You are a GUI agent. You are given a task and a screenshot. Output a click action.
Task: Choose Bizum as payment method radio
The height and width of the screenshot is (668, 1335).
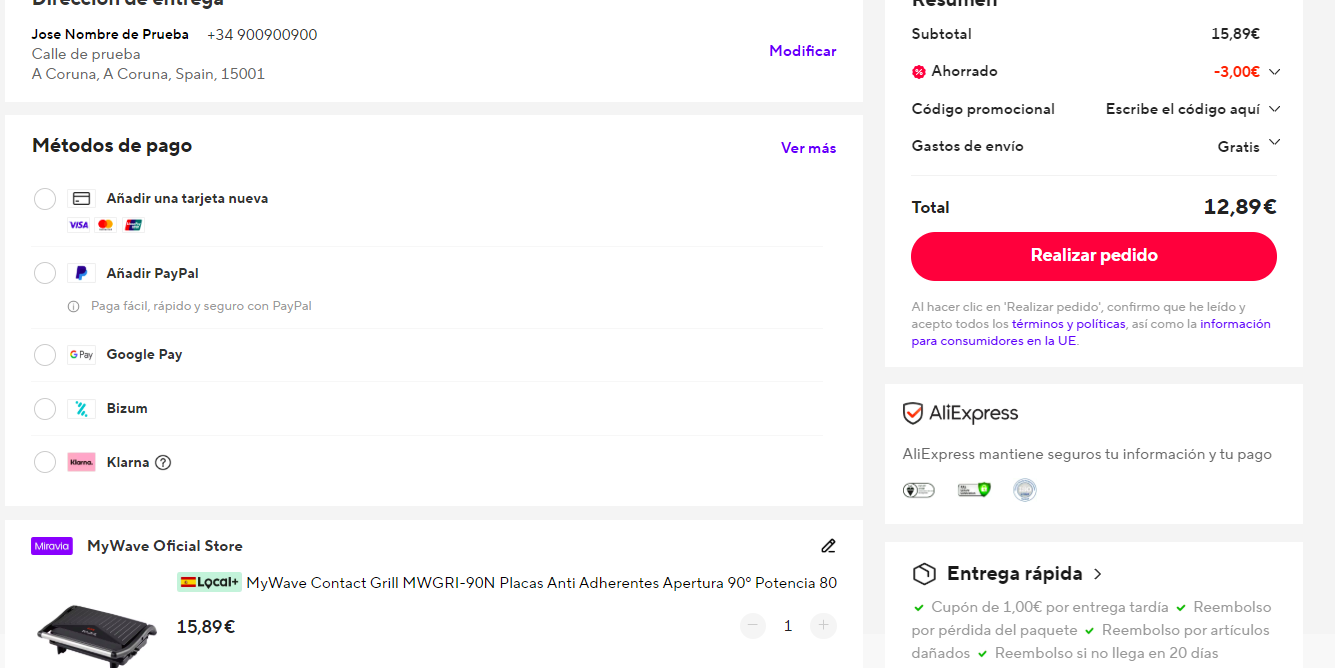pyautogui.click(x=45, y=409)
